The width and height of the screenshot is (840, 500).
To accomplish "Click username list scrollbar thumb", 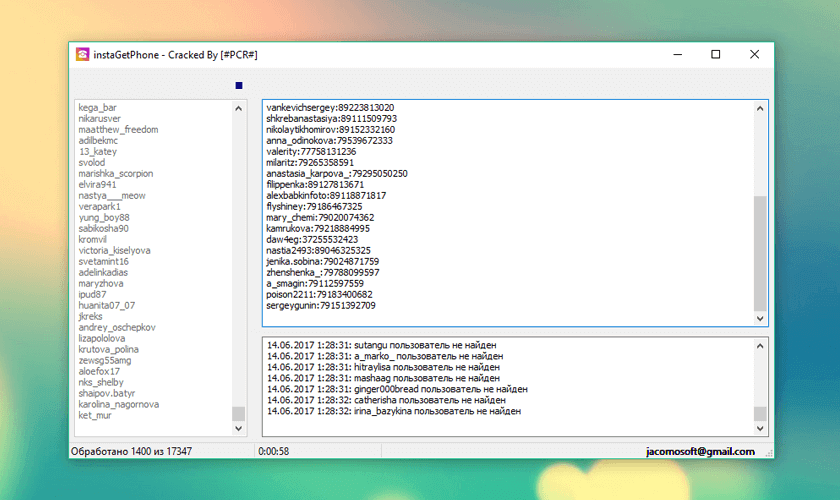I will click(238, 414).
